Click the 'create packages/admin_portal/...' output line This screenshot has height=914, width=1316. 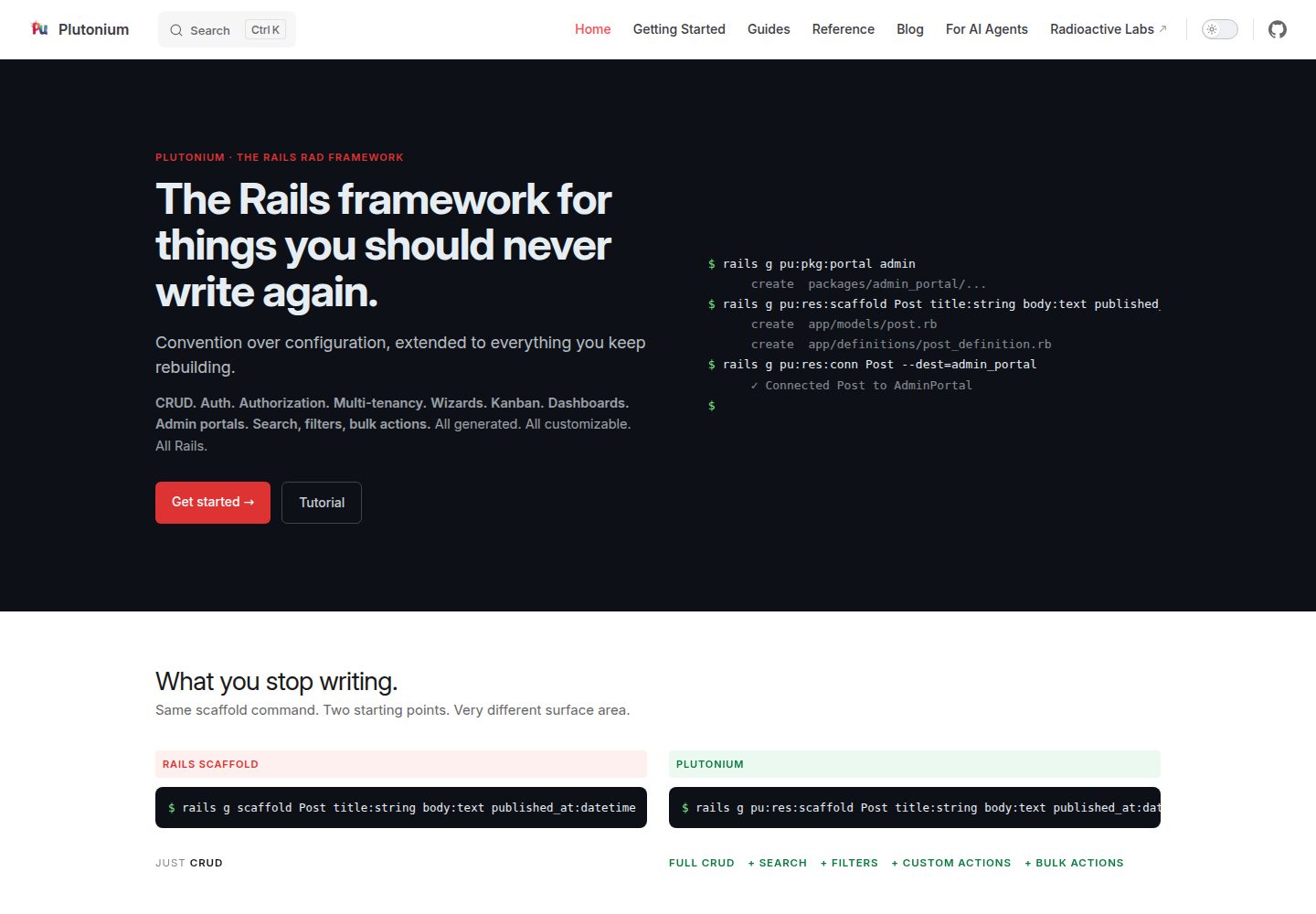pos(868,284)
